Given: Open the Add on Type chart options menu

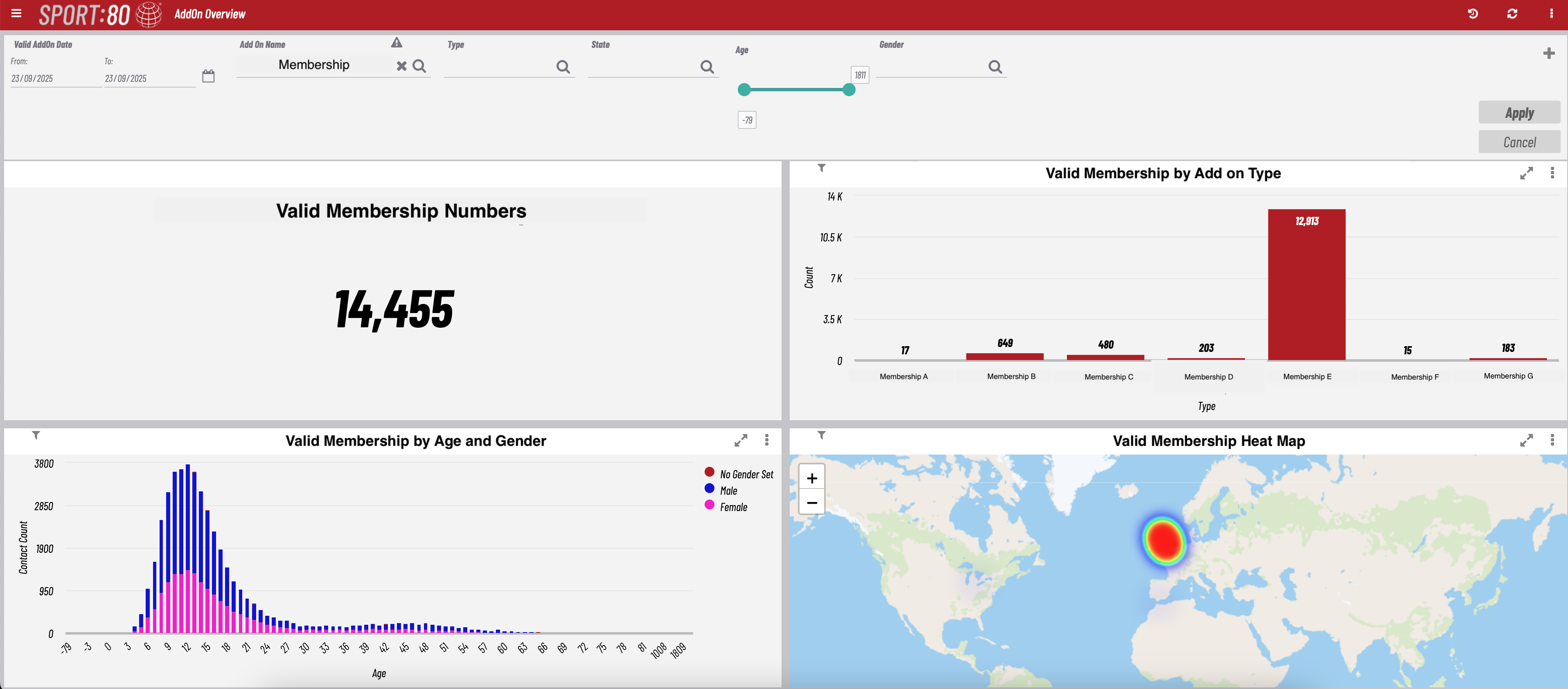Looking at the screenshot, I should tap(1552, 173).
